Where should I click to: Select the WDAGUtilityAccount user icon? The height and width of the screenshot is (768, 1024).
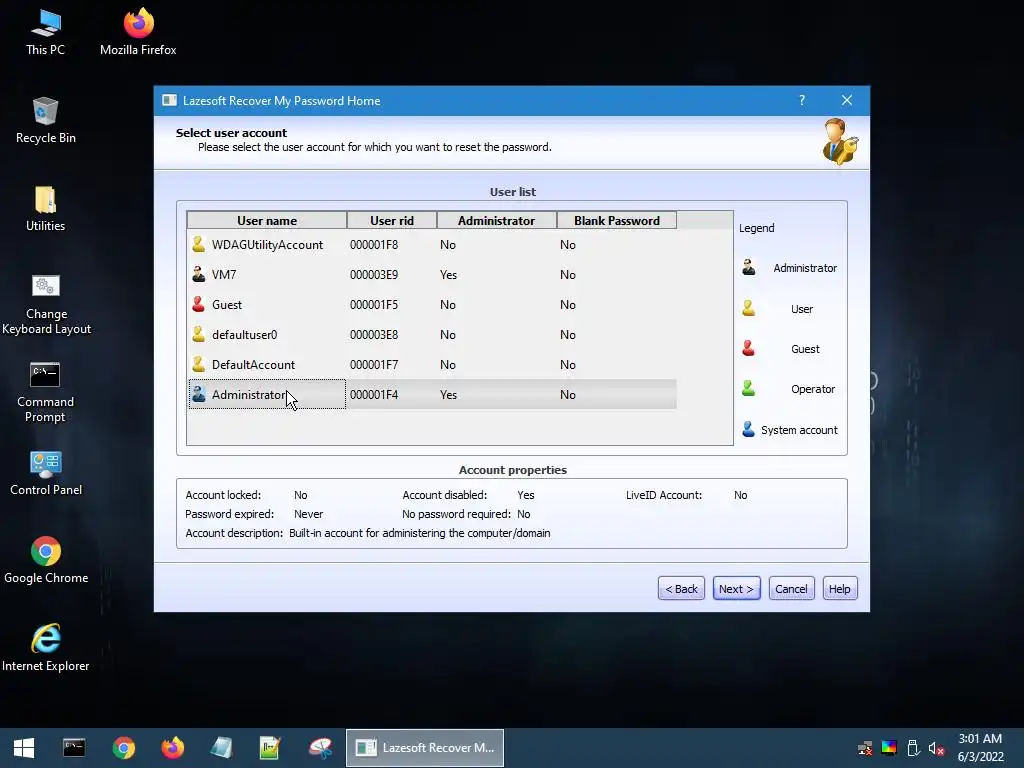(x=199, y=244)
